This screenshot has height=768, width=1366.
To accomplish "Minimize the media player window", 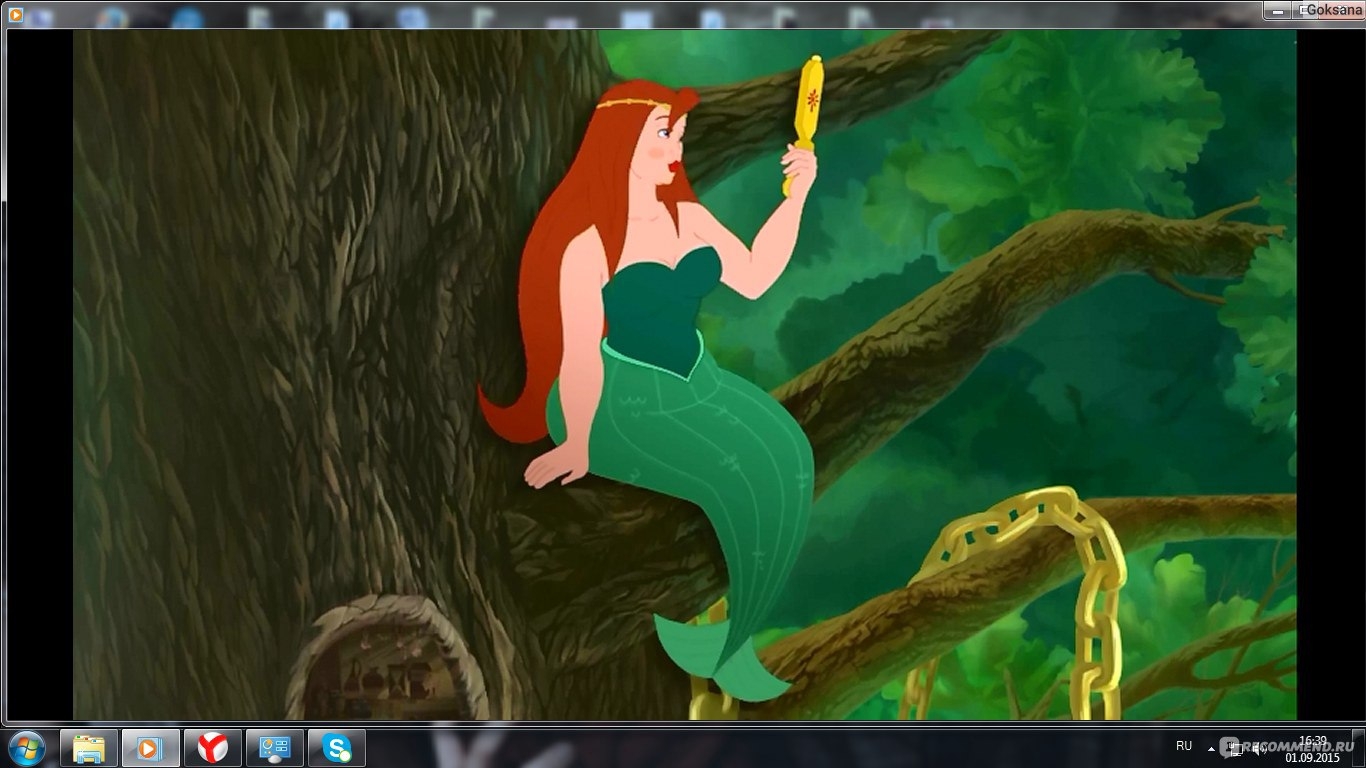I will 1278,9.
